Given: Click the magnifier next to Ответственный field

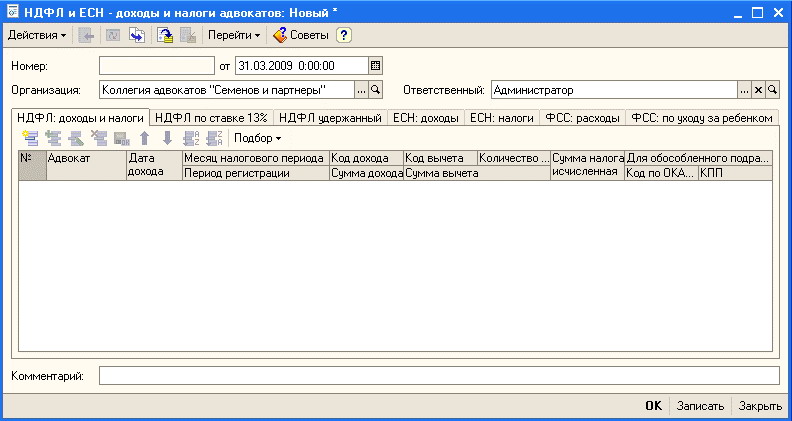Looking at the screenshot, I should (772, 90).
